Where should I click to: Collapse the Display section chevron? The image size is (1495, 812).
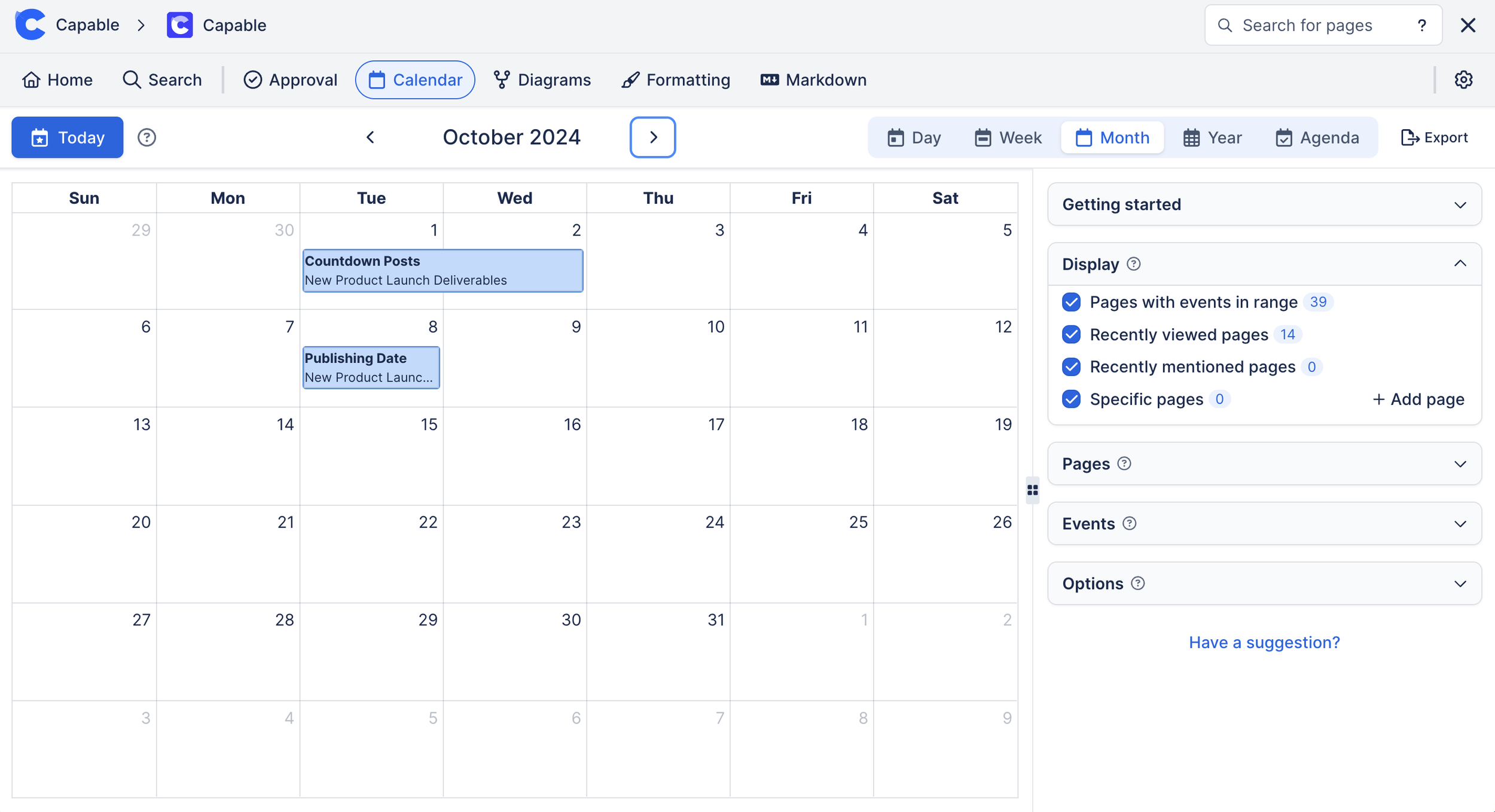(1460, 264)
